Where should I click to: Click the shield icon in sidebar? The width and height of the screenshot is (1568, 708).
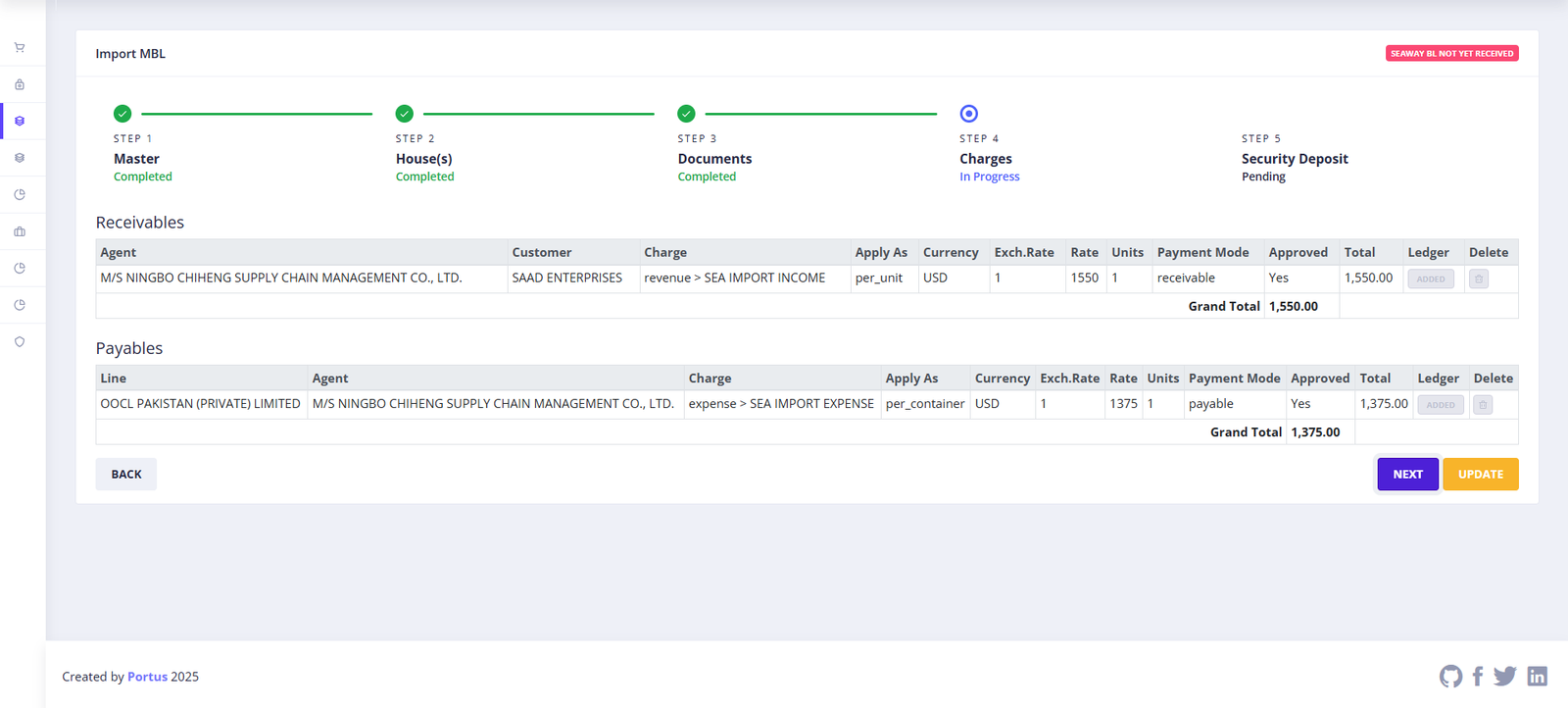[20, 342]
